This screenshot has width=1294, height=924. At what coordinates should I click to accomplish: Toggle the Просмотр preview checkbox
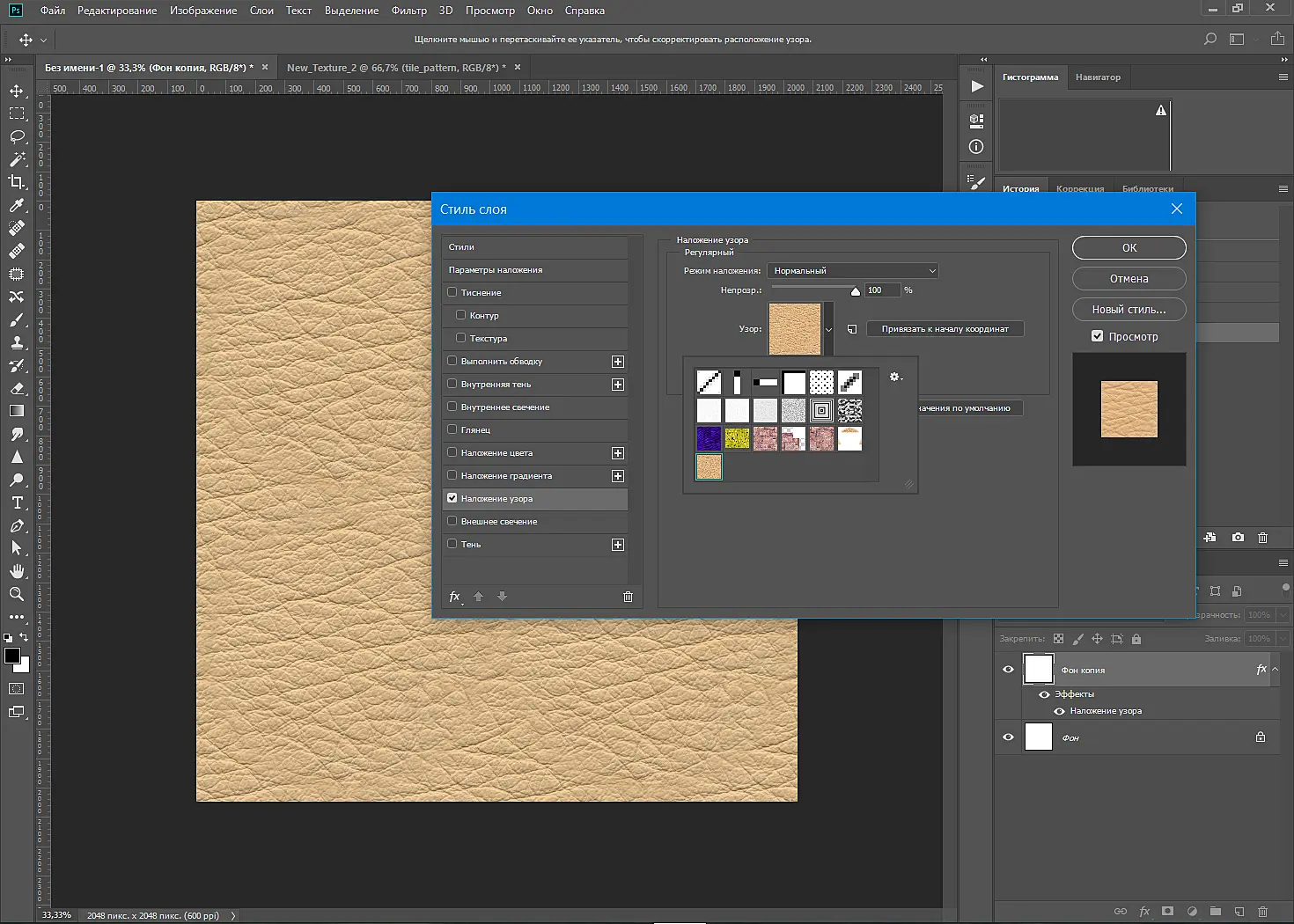(1098, 336)
